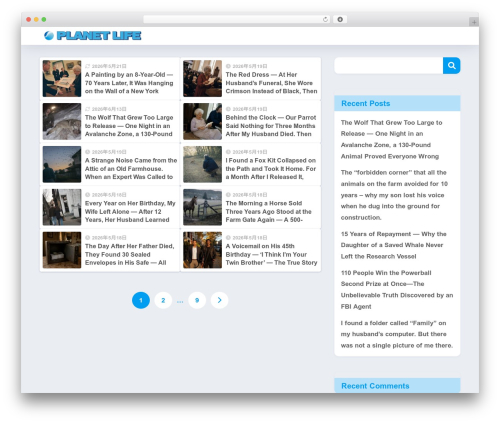This screenshot has height=423, width=500.
Task: Open thumbnail of the Voicemail twin brother post
Action: 202,250
